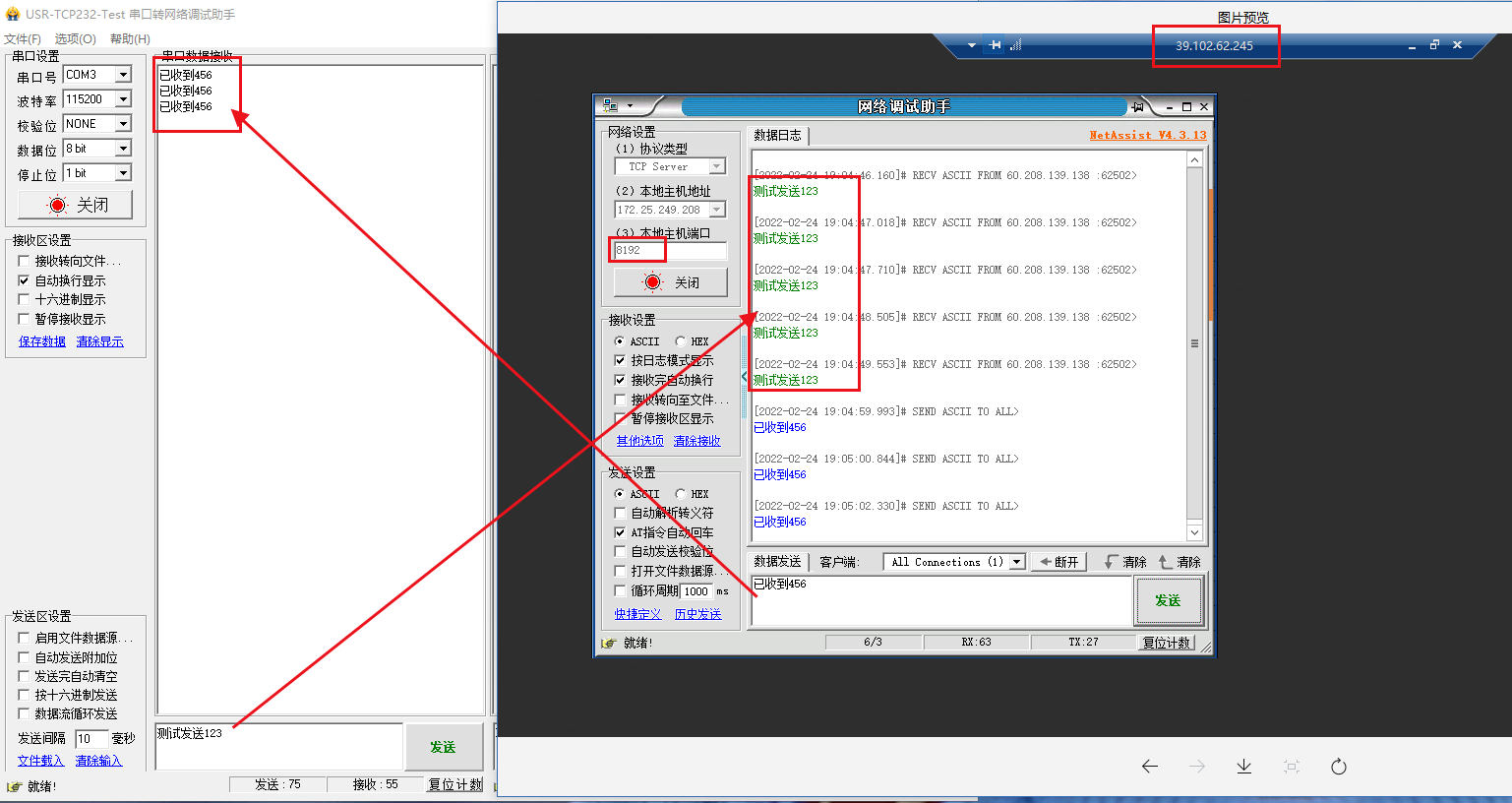Screen dimensions: 1512x803
Task: Click the rotate icon in preview toolbar
Action: (1338, 767)
